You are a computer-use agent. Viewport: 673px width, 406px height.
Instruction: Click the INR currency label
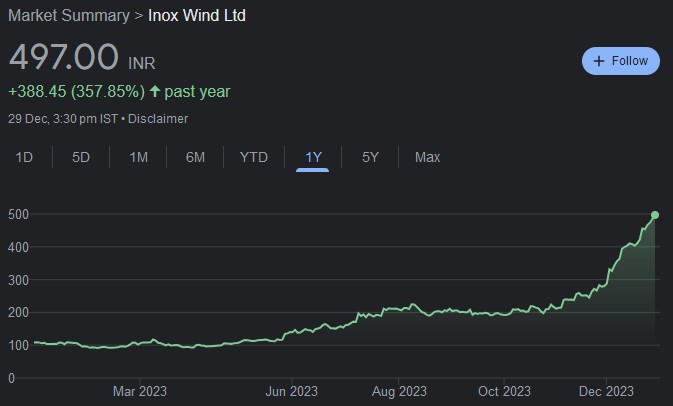pyautogui.click(x=142, y=63)
